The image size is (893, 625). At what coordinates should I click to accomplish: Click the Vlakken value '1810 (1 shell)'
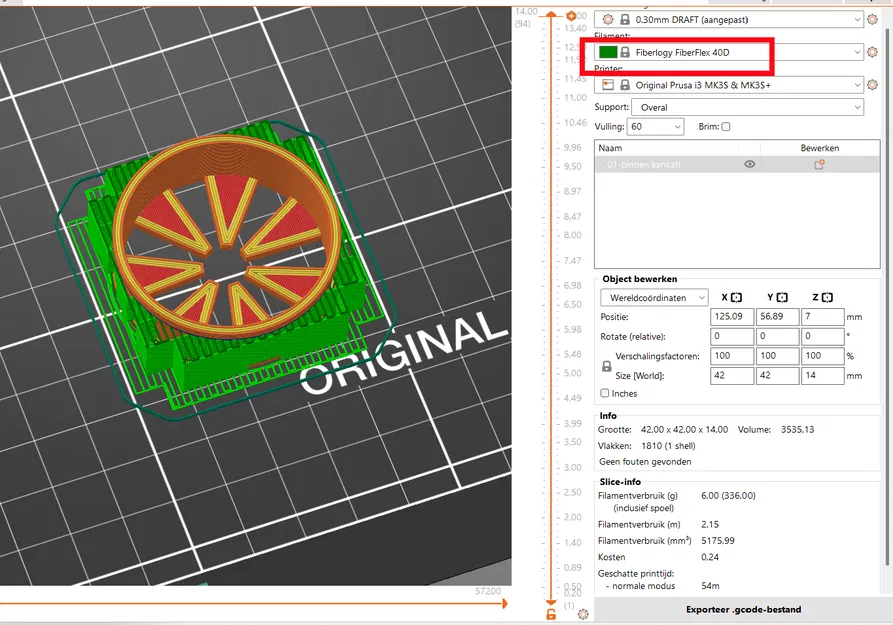click(668, 446)
